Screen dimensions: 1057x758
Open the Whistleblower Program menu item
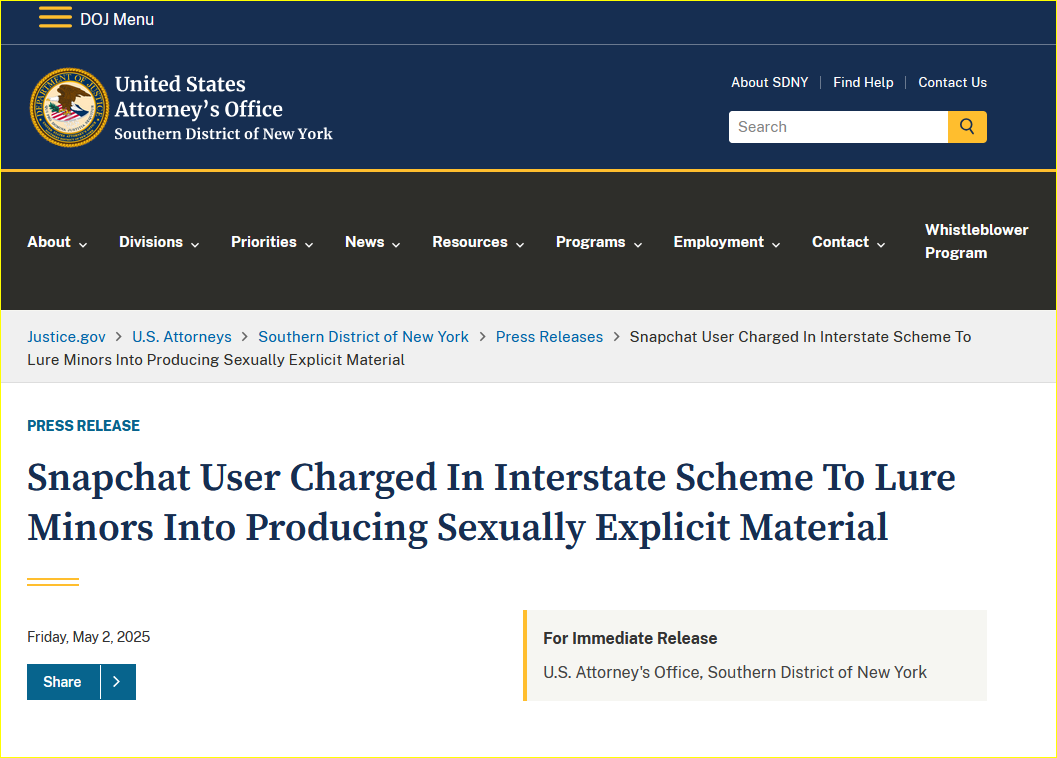(x=976, y=241)
